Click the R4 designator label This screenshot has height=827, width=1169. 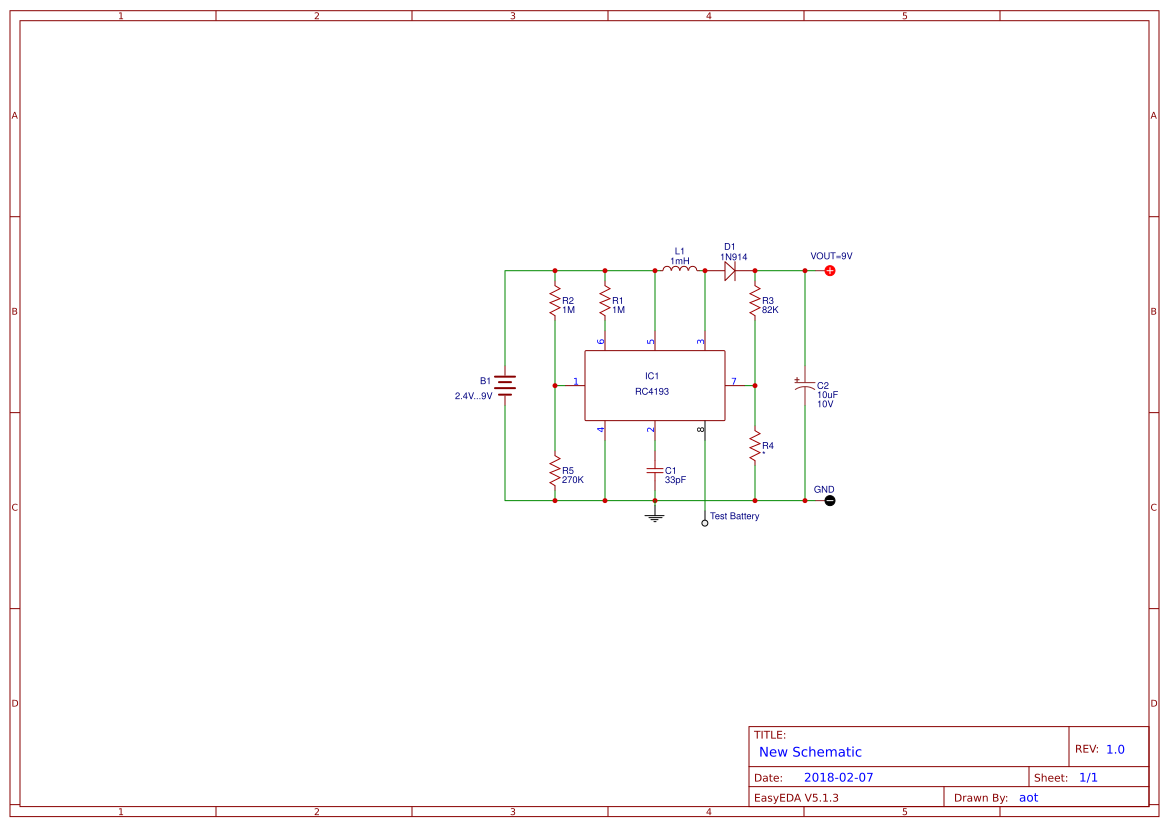[768, 445]
